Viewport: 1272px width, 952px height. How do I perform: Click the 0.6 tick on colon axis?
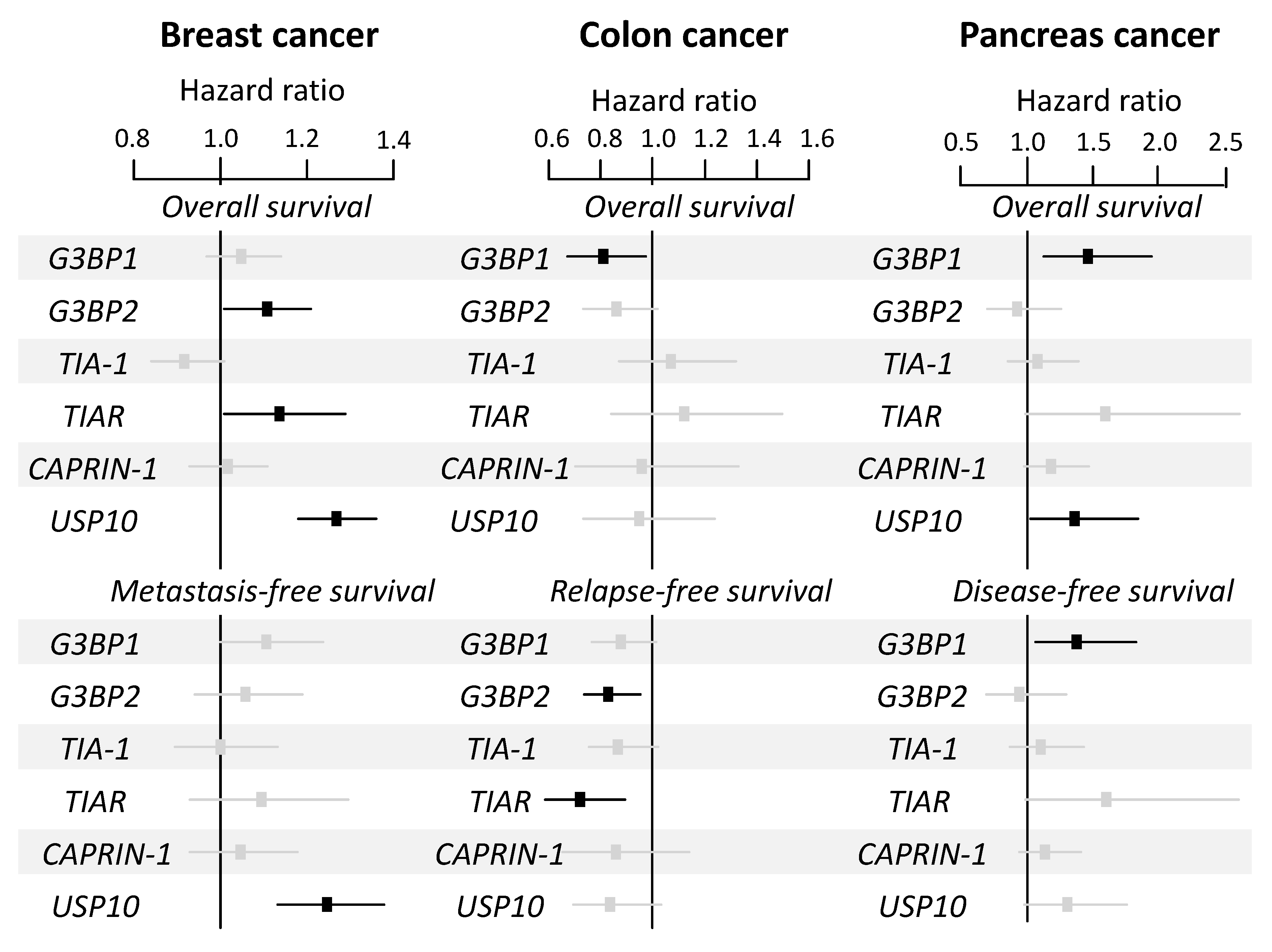click(x=552, y=139)
